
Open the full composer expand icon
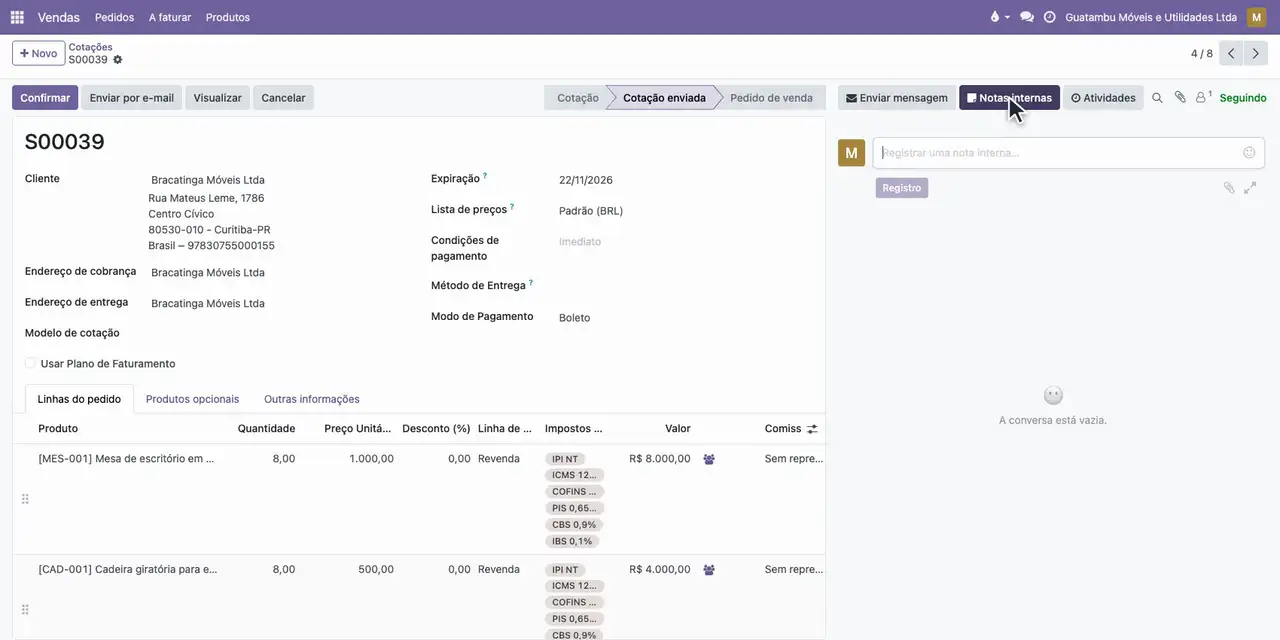[x=1250, y=188]
